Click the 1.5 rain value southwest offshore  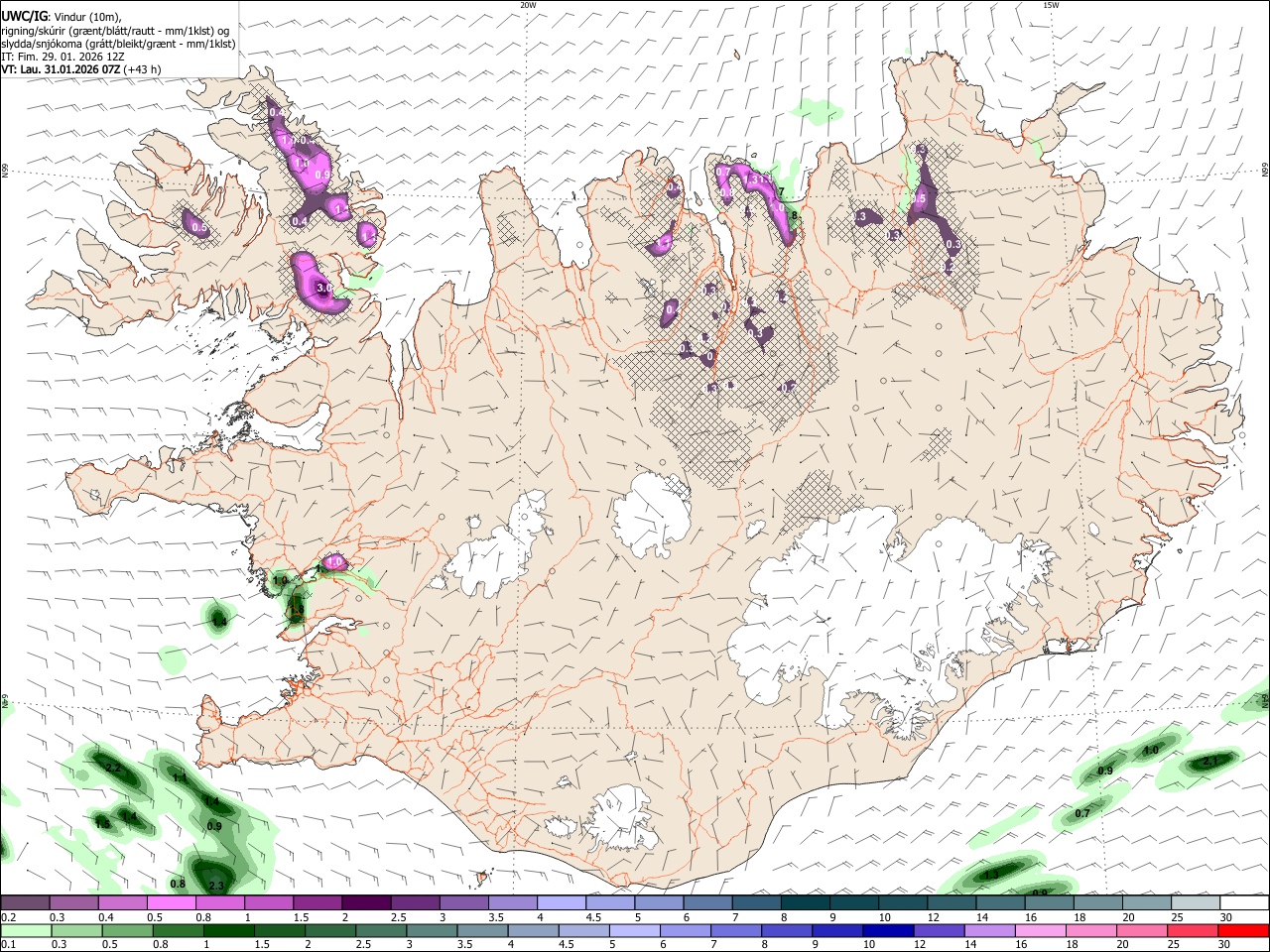102,824
